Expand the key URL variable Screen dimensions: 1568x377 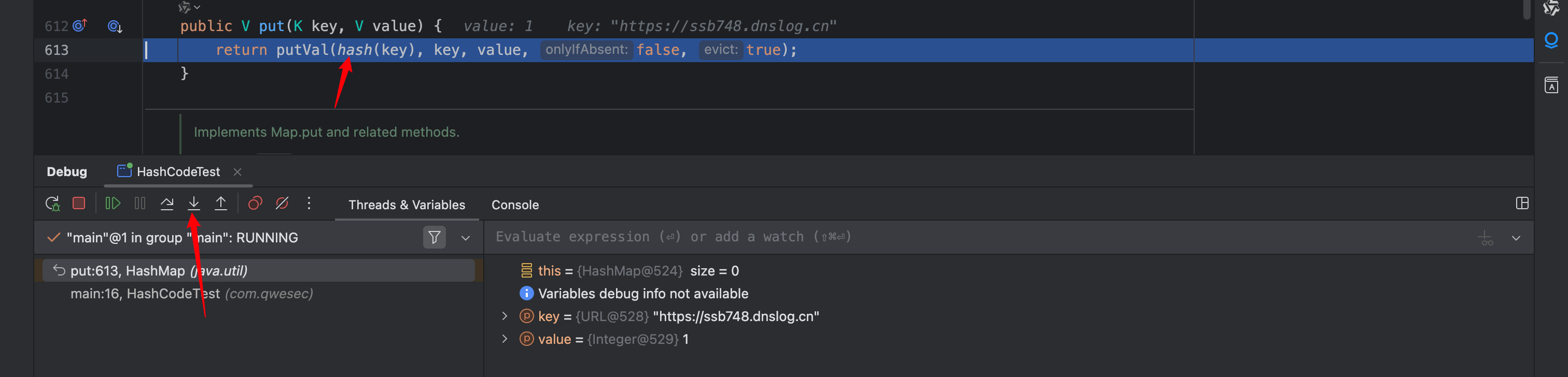coord(505,316)
